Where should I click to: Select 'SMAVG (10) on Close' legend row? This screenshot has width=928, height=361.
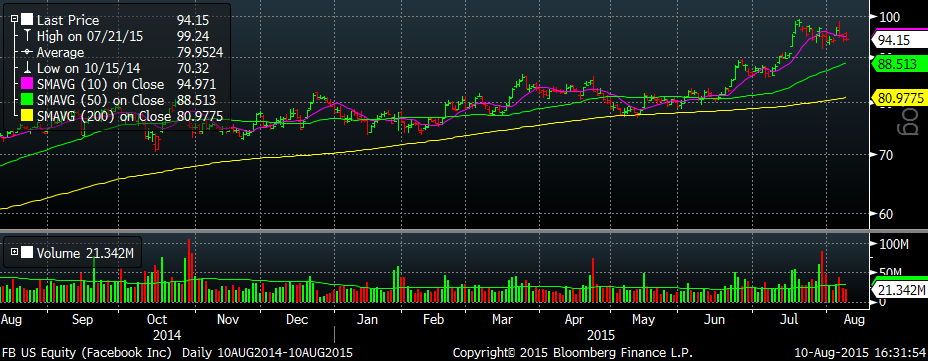[120, 84]
